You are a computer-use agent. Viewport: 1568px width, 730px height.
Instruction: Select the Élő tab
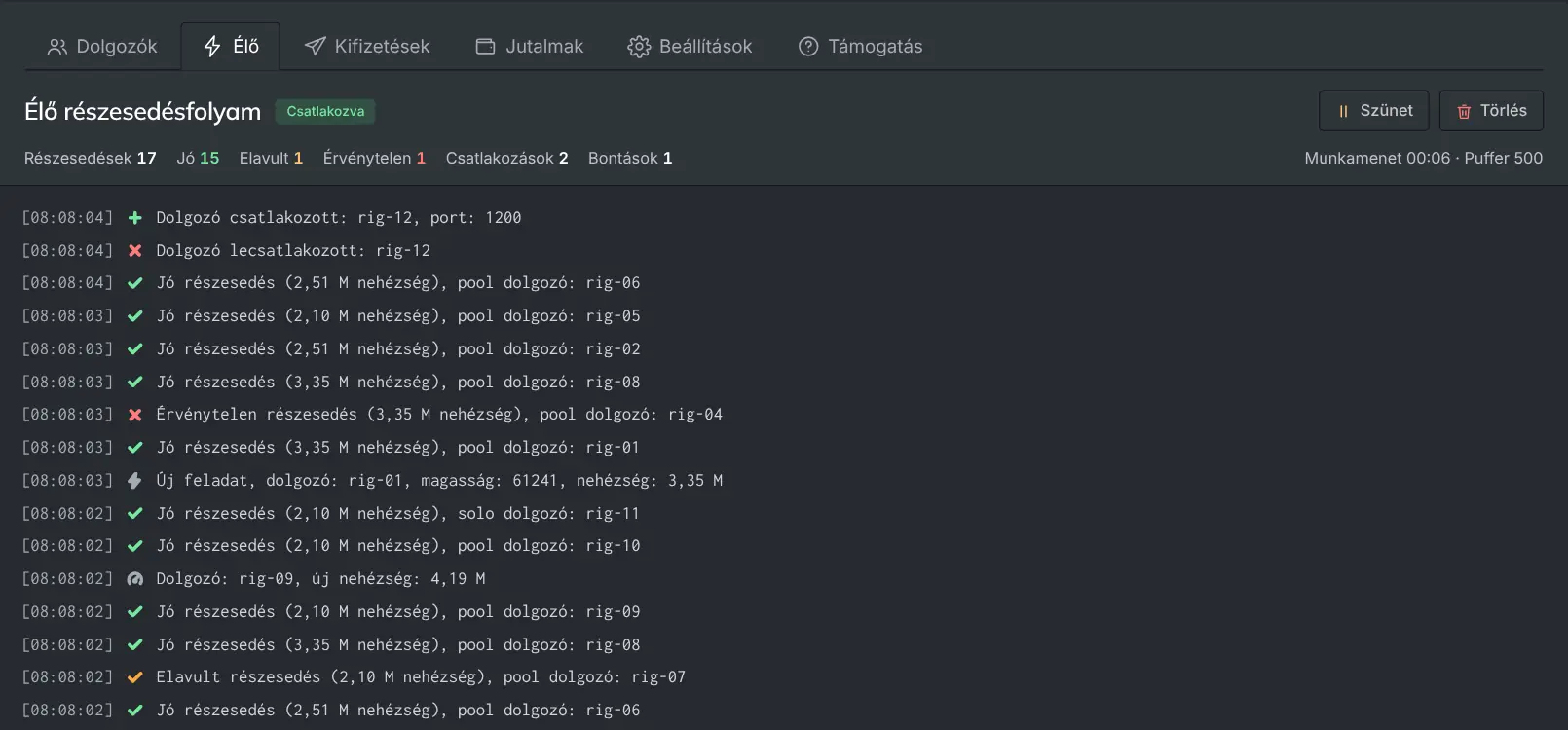(231, 47)
